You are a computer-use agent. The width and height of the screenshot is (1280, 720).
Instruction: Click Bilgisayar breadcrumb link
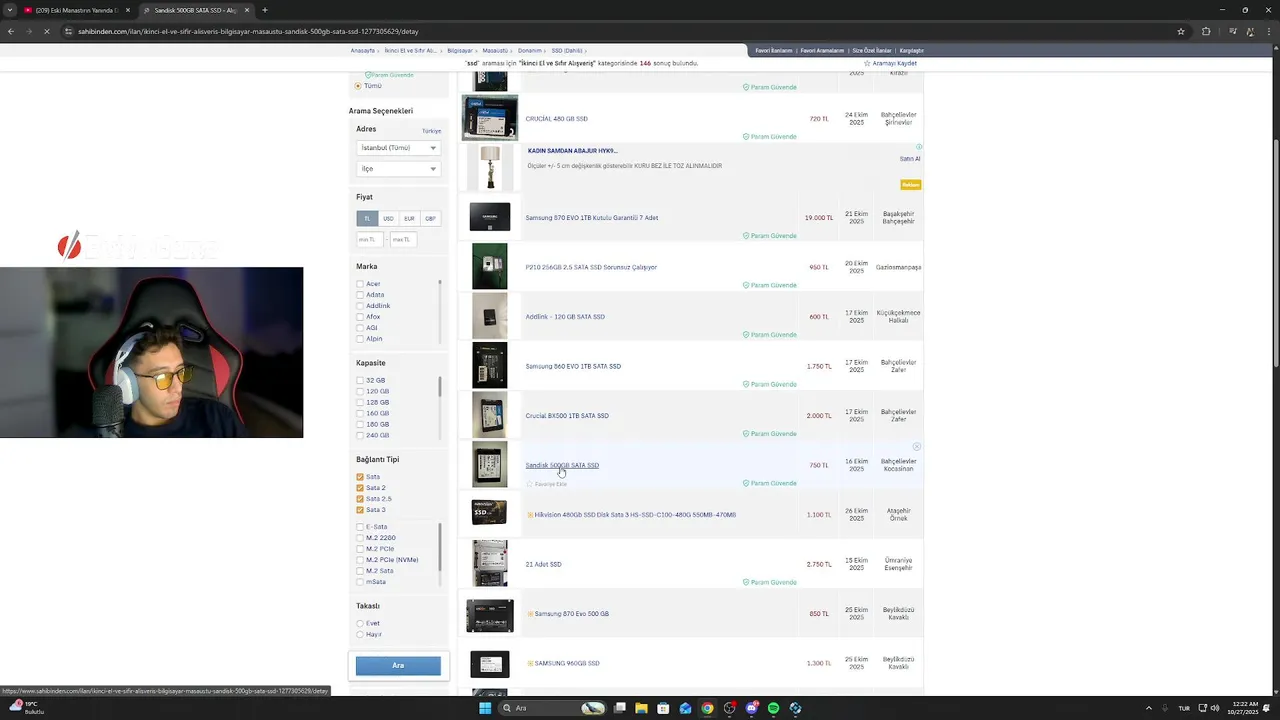(460, 50)
